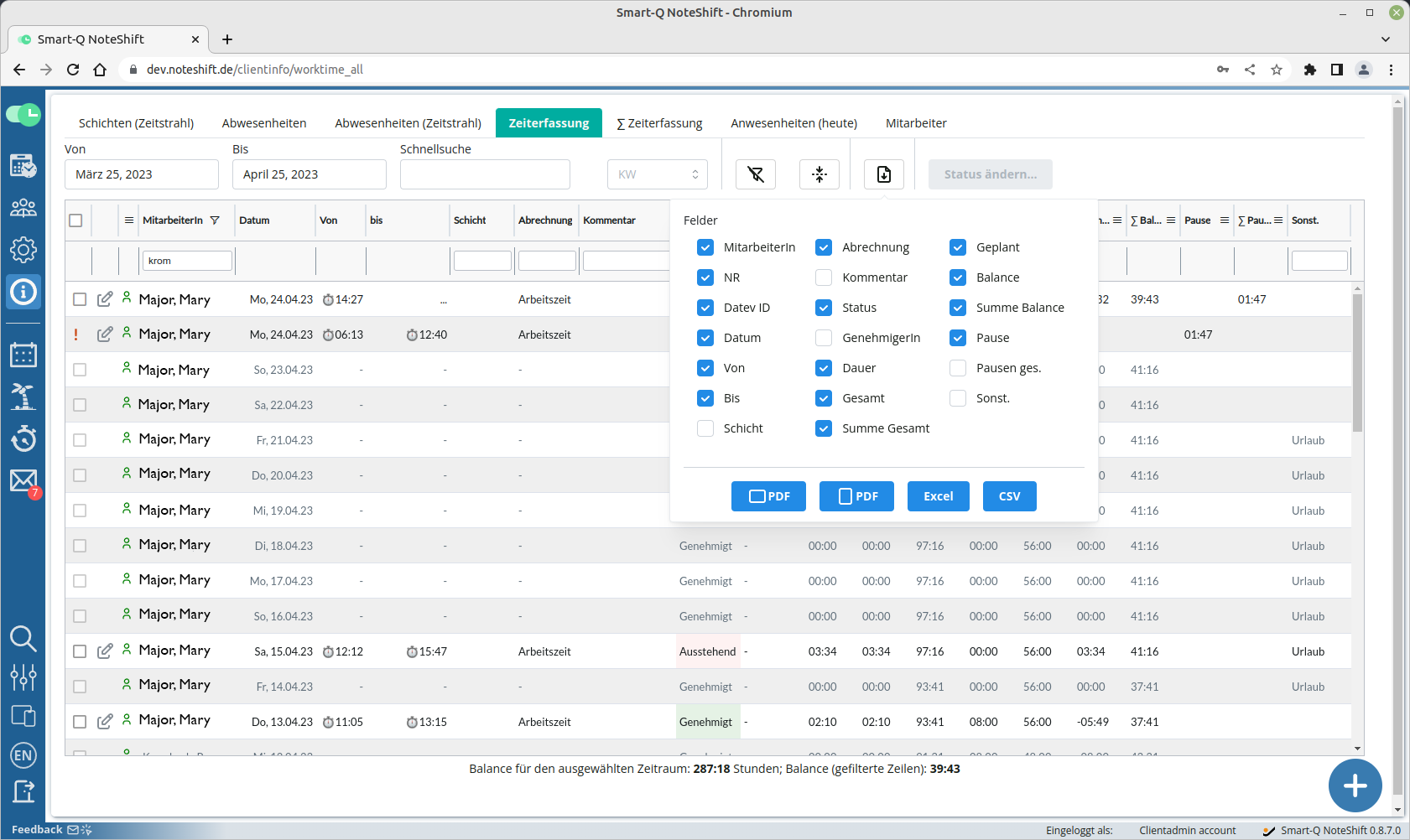Uncheck the MitarbeiterIn field checkbox
This screenshot has height=840, width=1410.
coord(705,247)
